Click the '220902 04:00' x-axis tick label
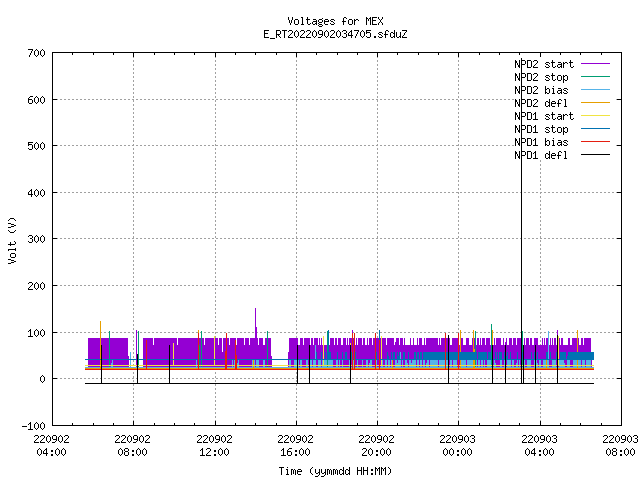The height and width of the screenshot is (480, 640). pos(51,446)
